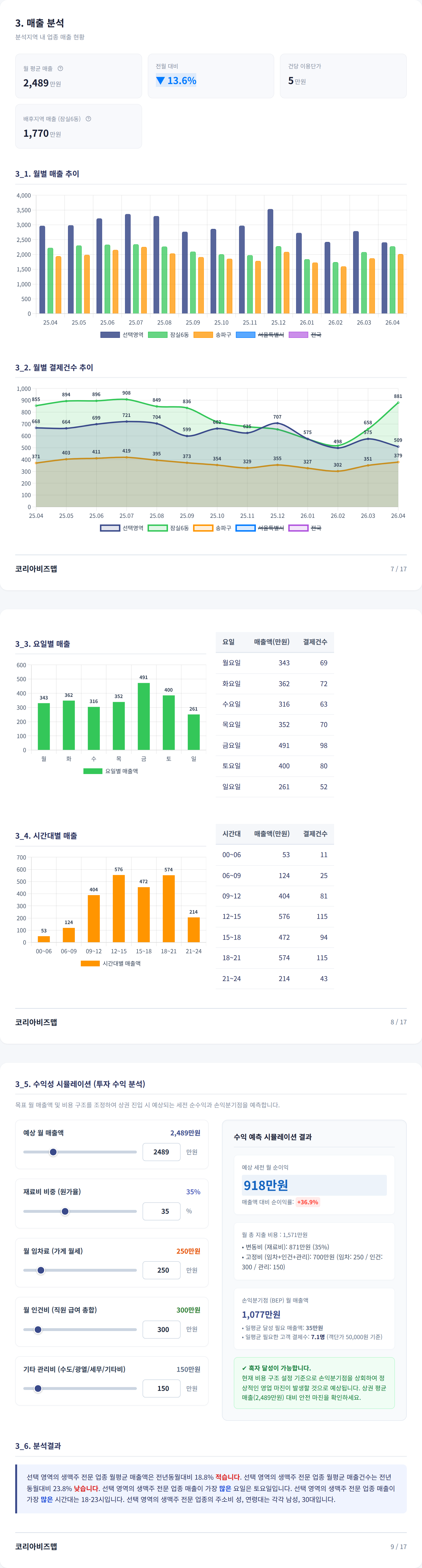Screen dimensions: 422x1568
Task: Click the help icon beside 월 평균 매출
Action: 60,68
